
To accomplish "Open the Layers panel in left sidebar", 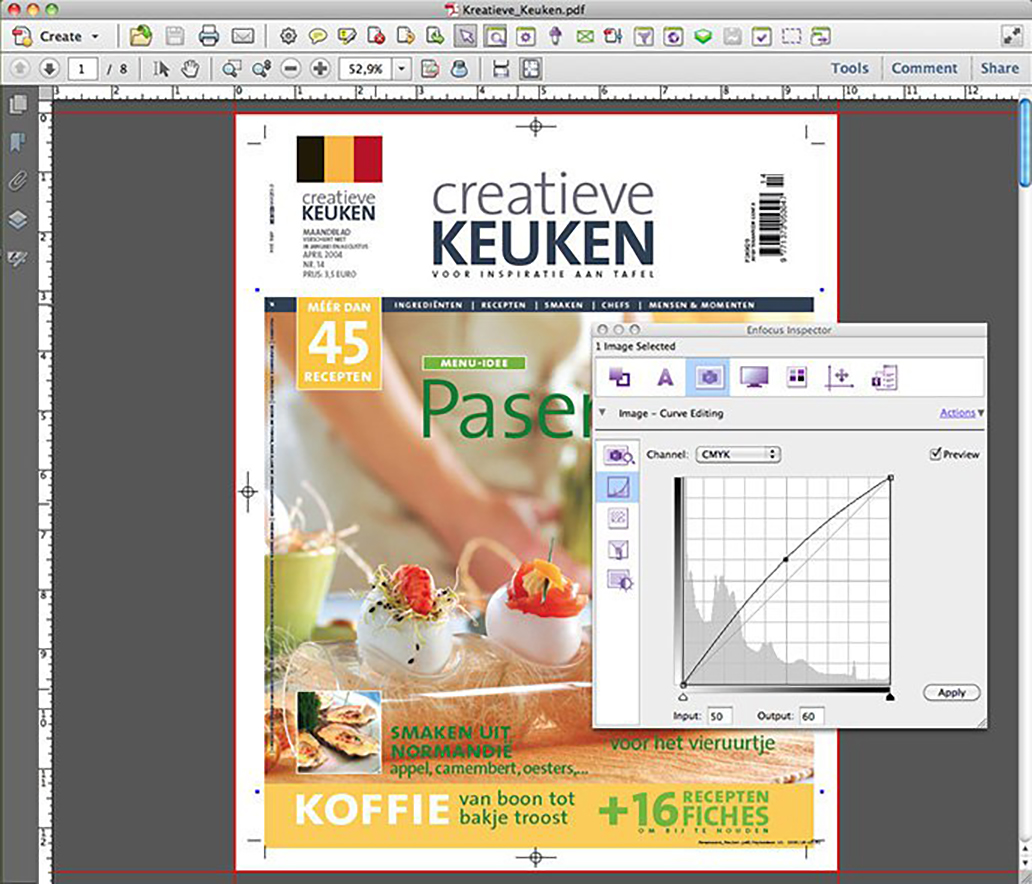I will click(x=17, y=221).
